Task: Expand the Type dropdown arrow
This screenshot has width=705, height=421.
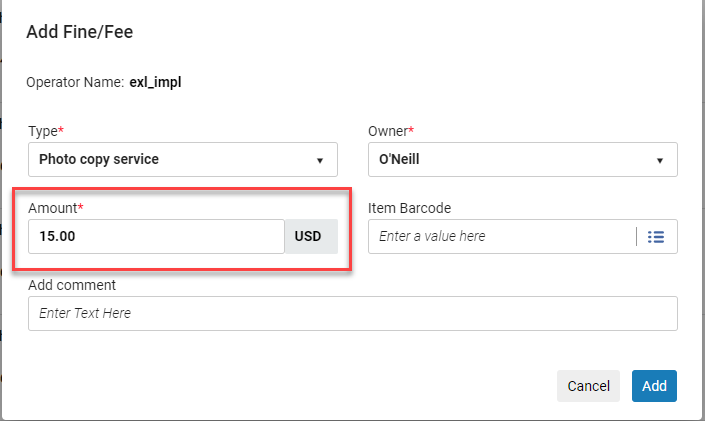Action: tap(320, 160)
